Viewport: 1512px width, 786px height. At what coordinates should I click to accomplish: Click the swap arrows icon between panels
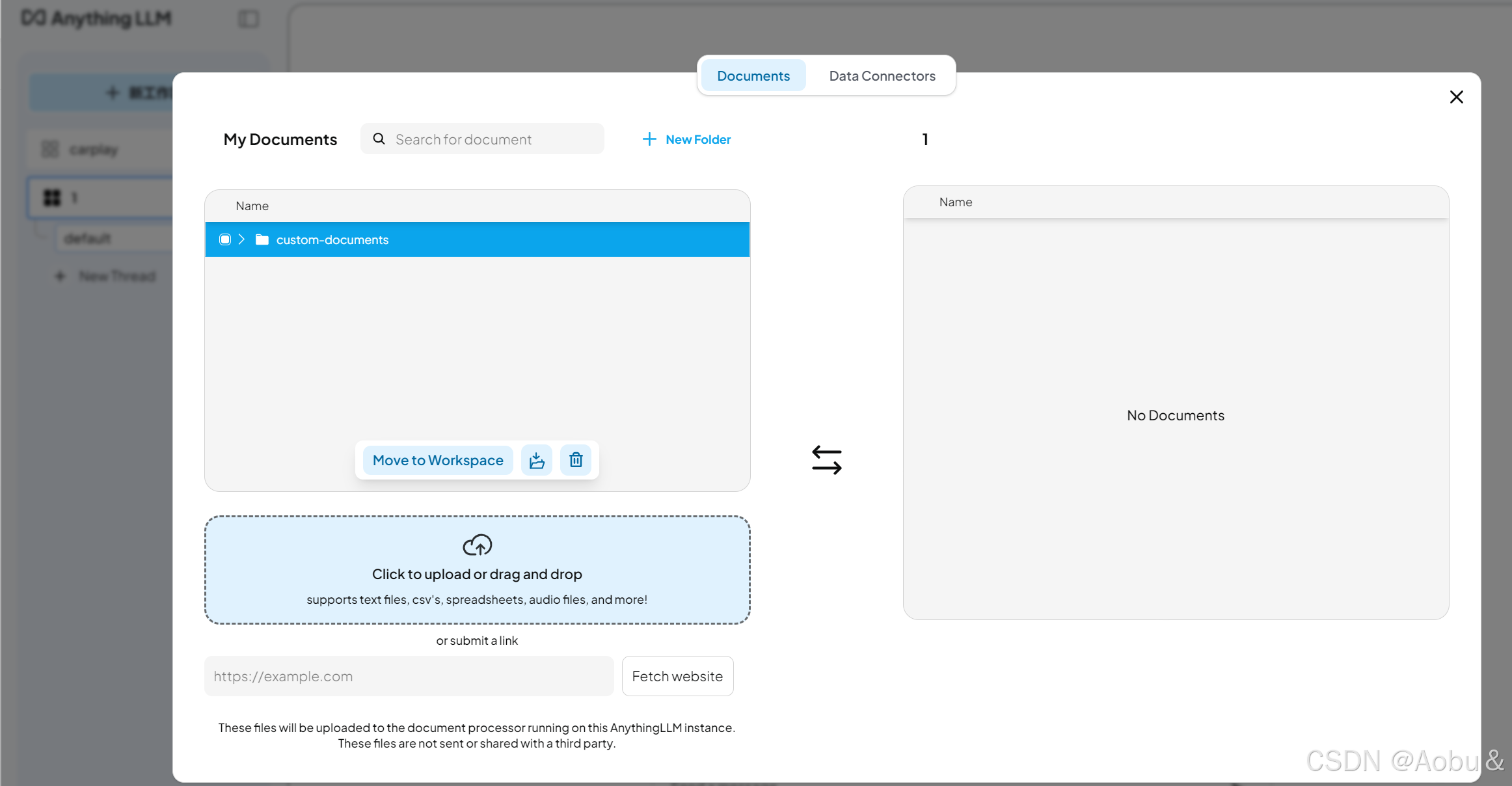pyautogui.click(x=826, y=460)
